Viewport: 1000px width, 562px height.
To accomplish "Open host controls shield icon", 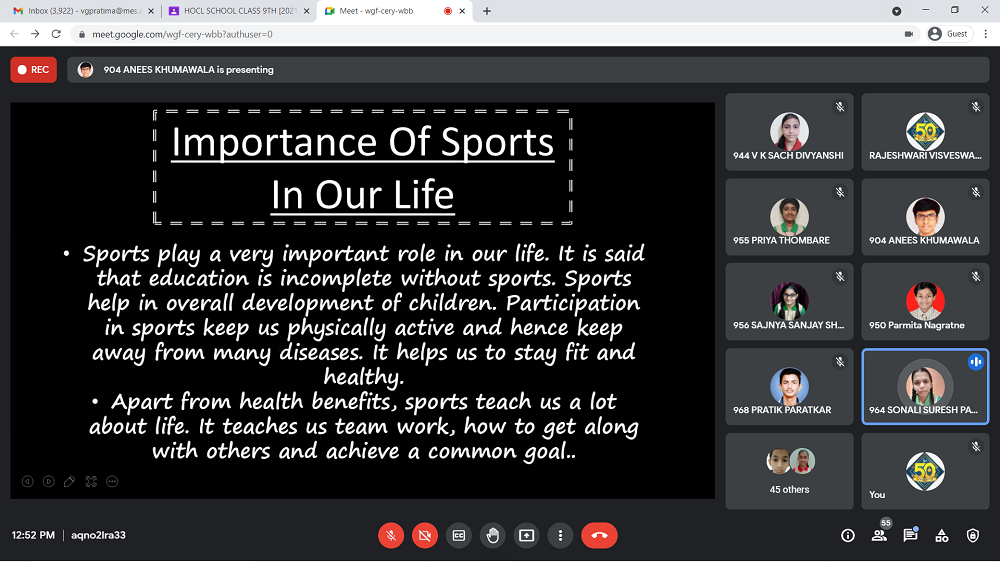I will [972, 535].
